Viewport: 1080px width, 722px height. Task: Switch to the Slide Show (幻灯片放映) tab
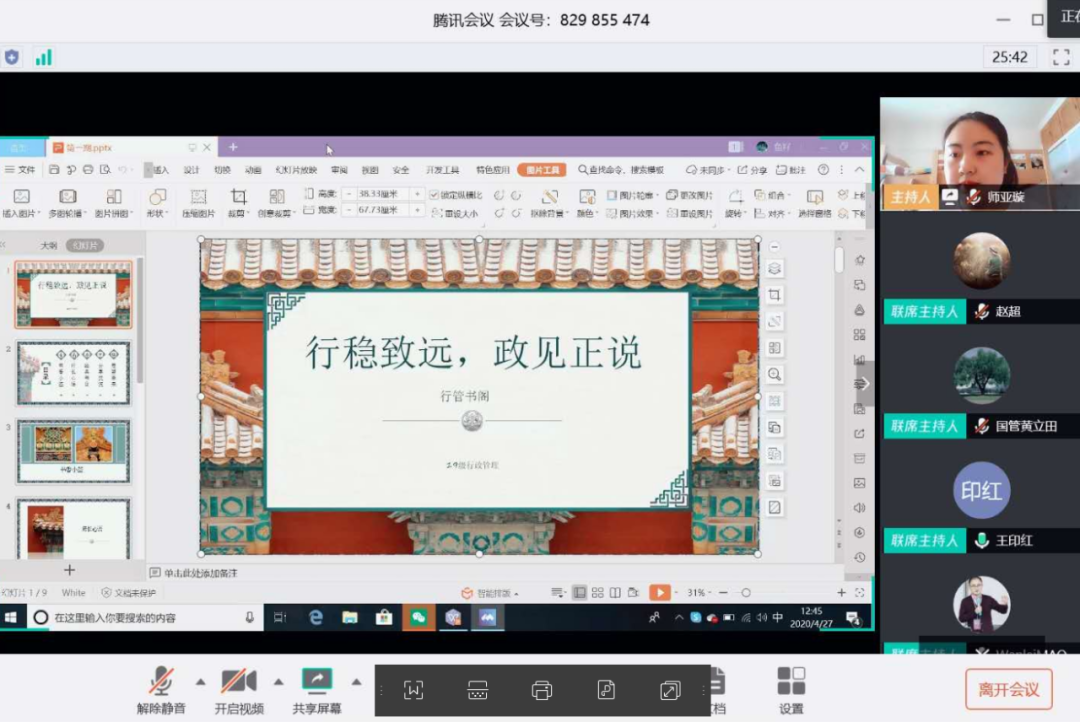[x=296, y=169]
